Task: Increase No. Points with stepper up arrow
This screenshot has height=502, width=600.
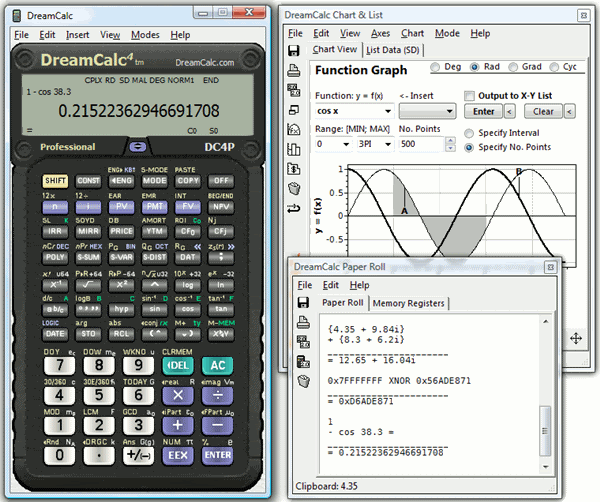Action: (x=450, y=140)
